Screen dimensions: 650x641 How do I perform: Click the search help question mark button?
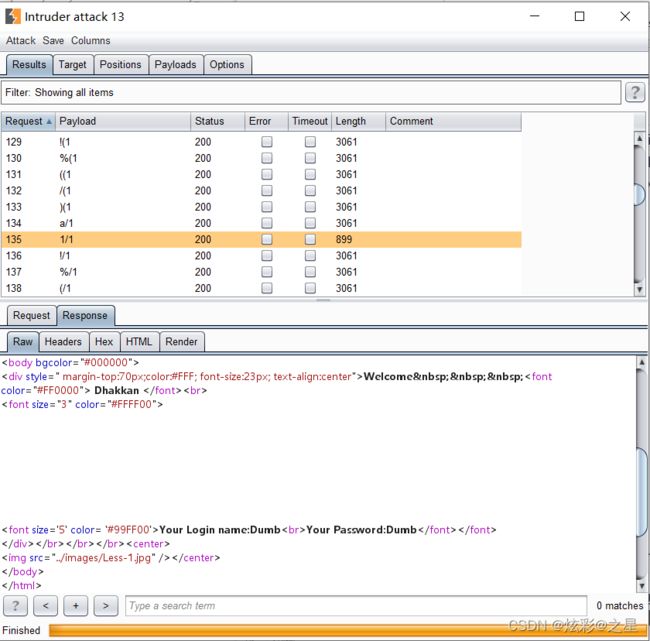15,606
